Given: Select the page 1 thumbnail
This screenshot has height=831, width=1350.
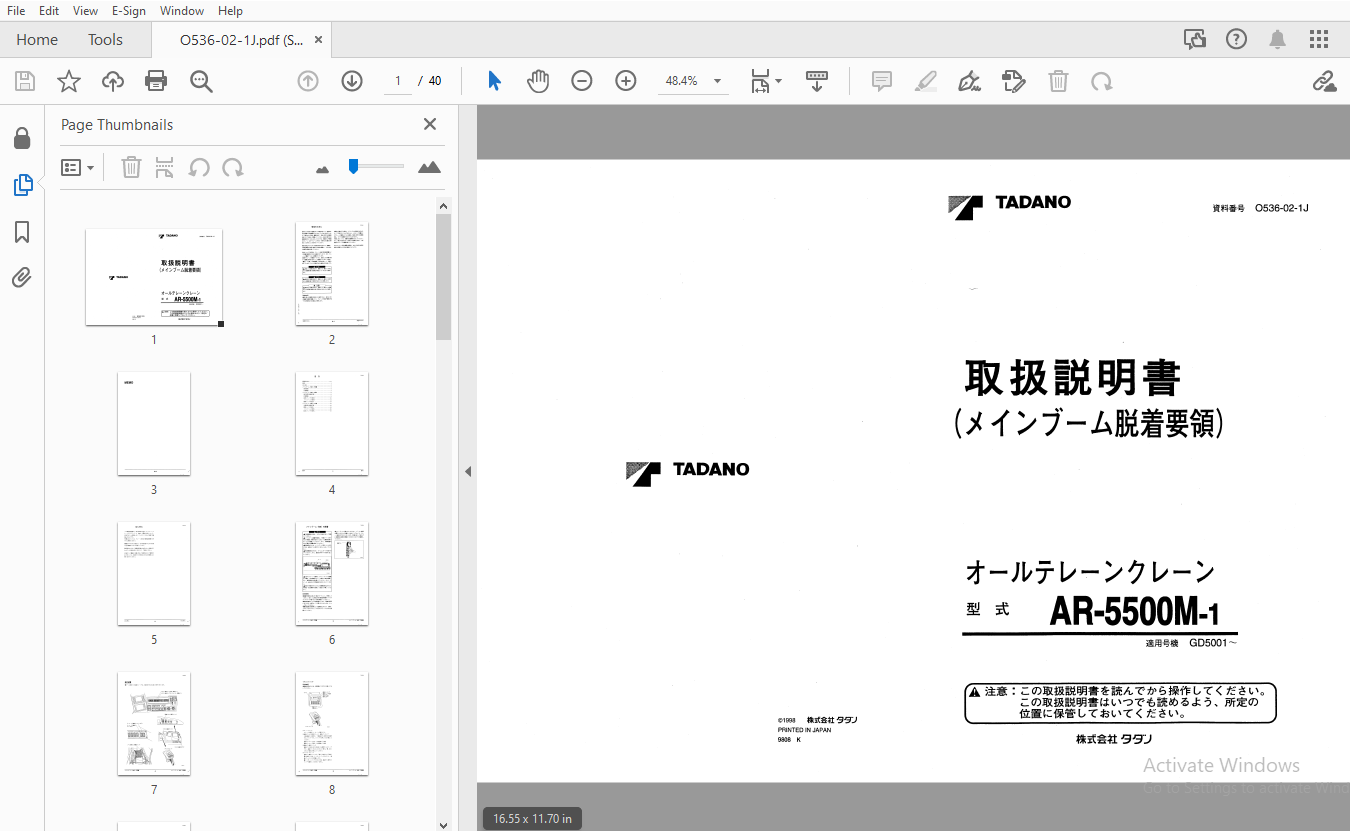Looking at the screenshot, I should [154, 277].
